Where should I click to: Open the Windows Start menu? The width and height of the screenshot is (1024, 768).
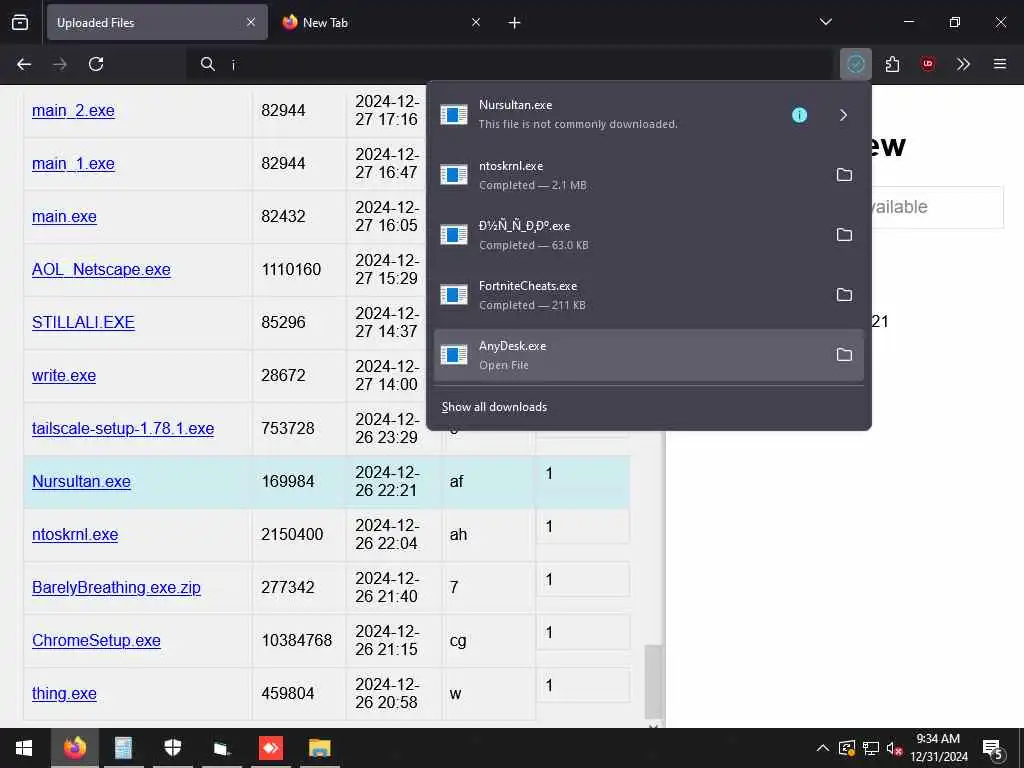point(24,748)
